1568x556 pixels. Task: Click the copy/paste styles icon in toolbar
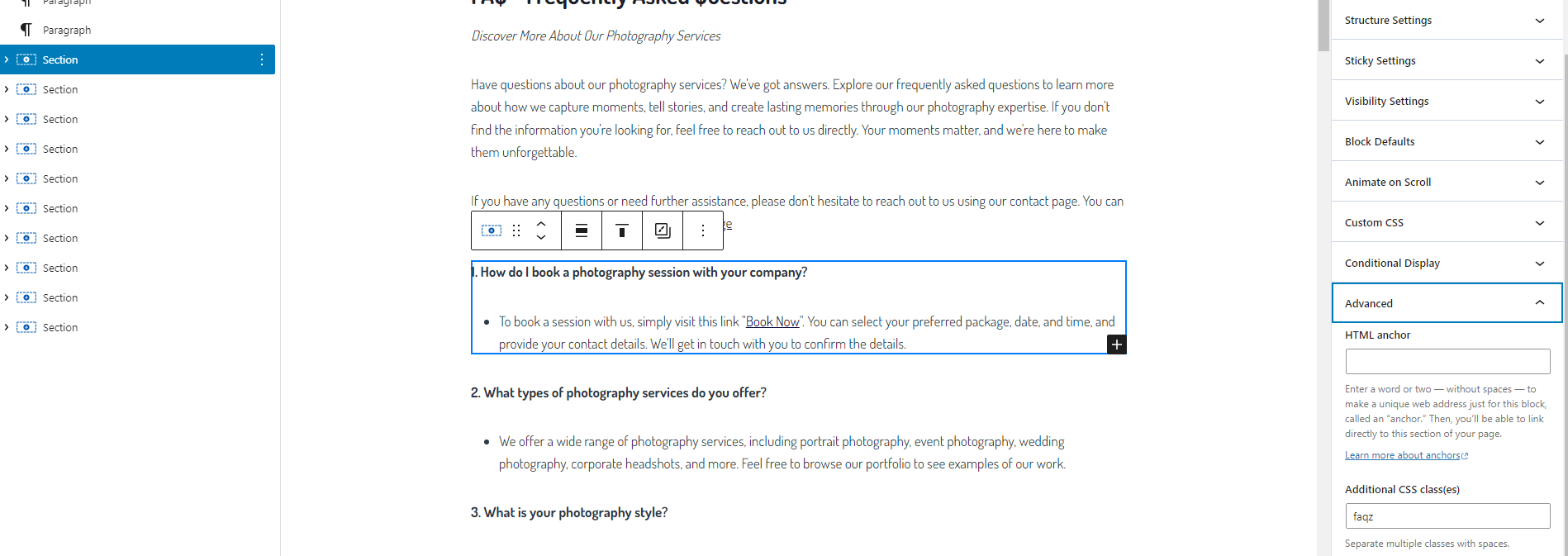(x=663, y=230)
